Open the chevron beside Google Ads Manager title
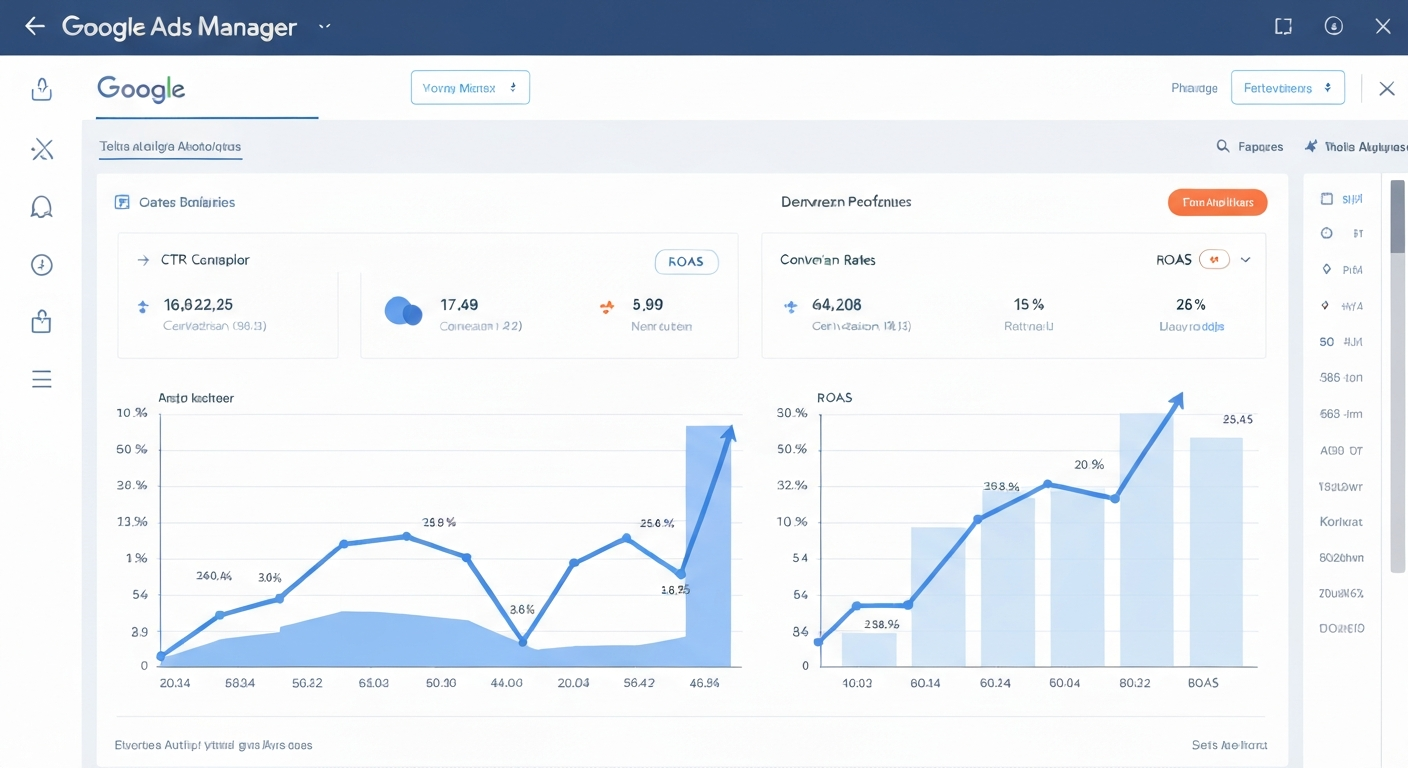This screenshot has height=768, width=1408. pos(324,27)
